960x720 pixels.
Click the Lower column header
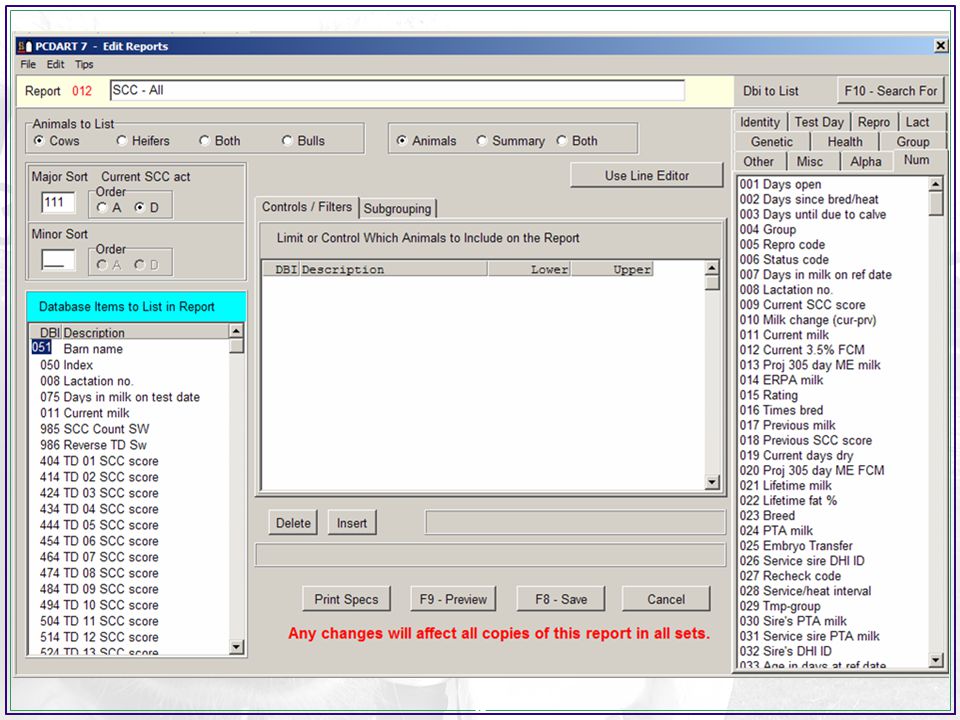tap(530, 269)
